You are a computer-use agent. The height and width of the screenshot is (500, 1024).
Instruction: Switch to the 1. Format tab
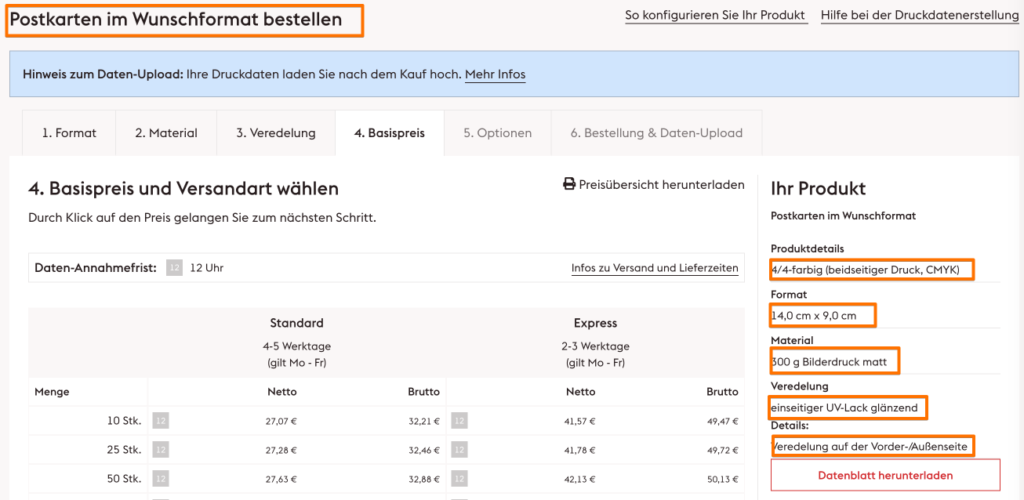point(69,133)
